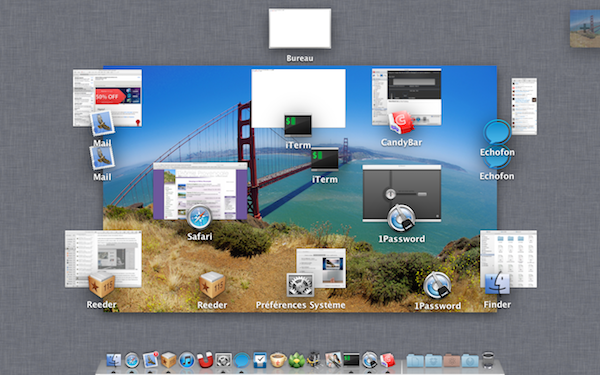
Task: Switch to the Bureau desktop thumbnail
Action: click(x=300, y=28)
